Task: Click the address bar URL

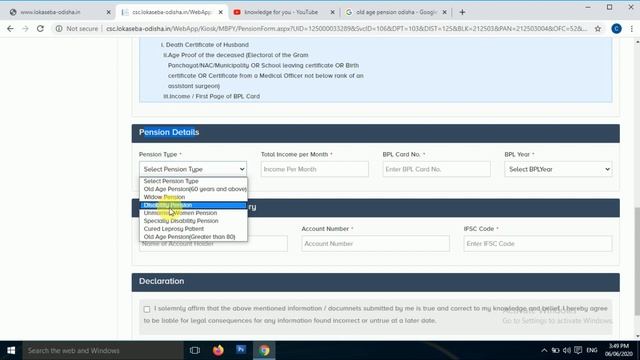Action: (346, 29)
